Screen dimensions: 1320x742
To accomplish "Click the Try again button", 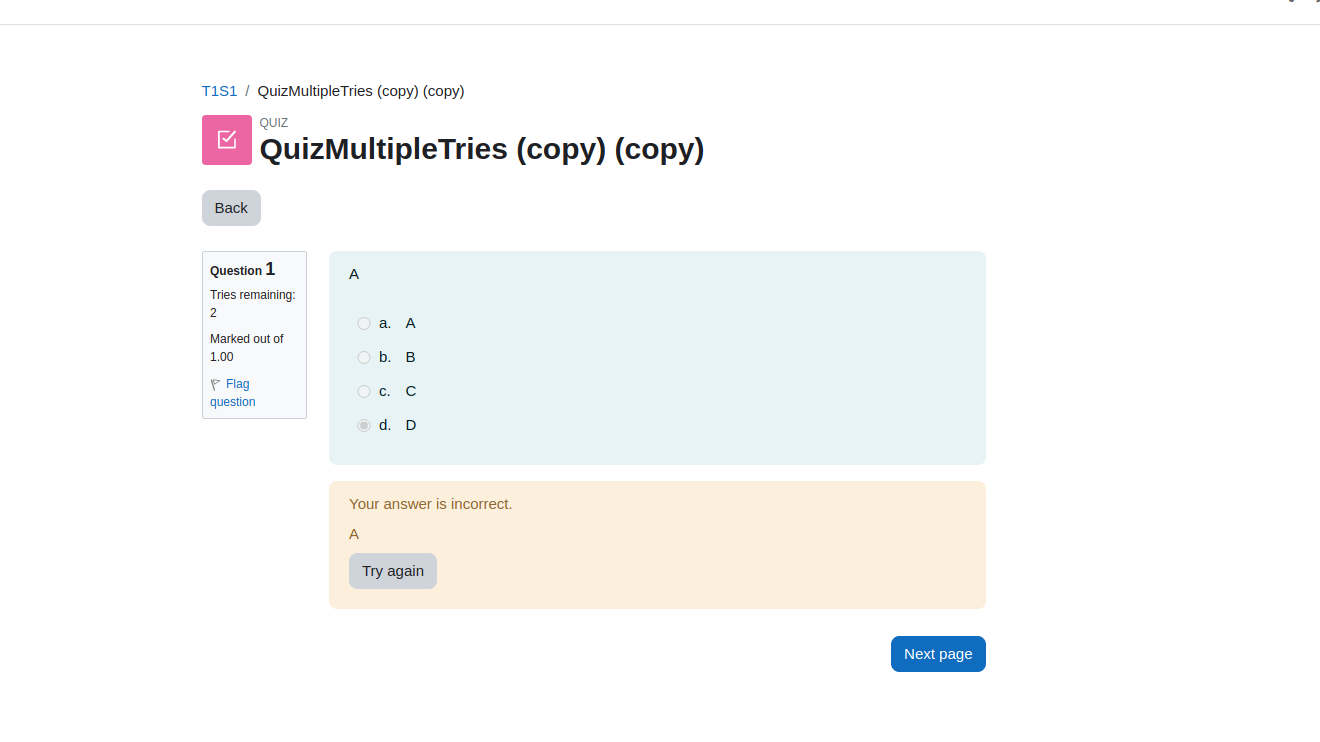I will pyautogui.click(x=393, y=571).
